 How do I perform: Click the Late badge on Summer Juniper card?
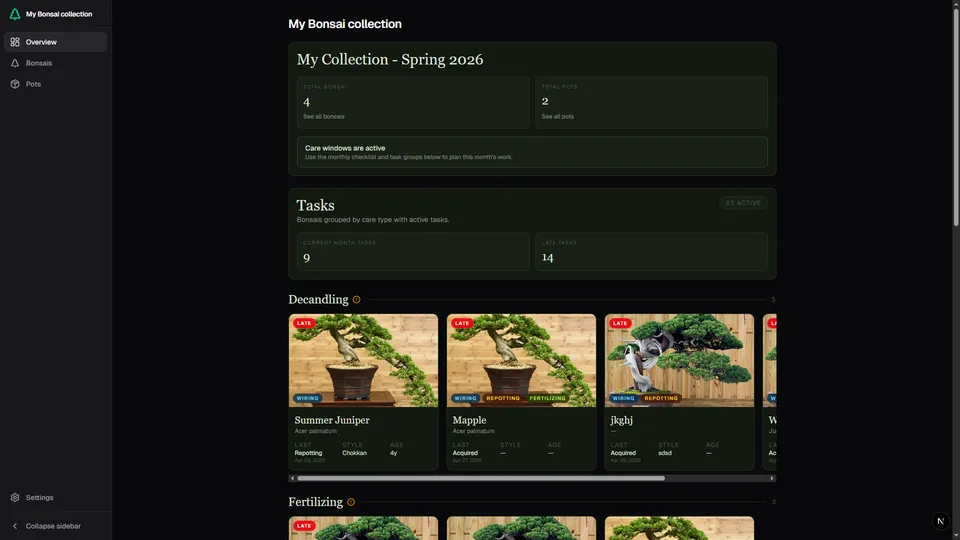click(x=304, y=323)
